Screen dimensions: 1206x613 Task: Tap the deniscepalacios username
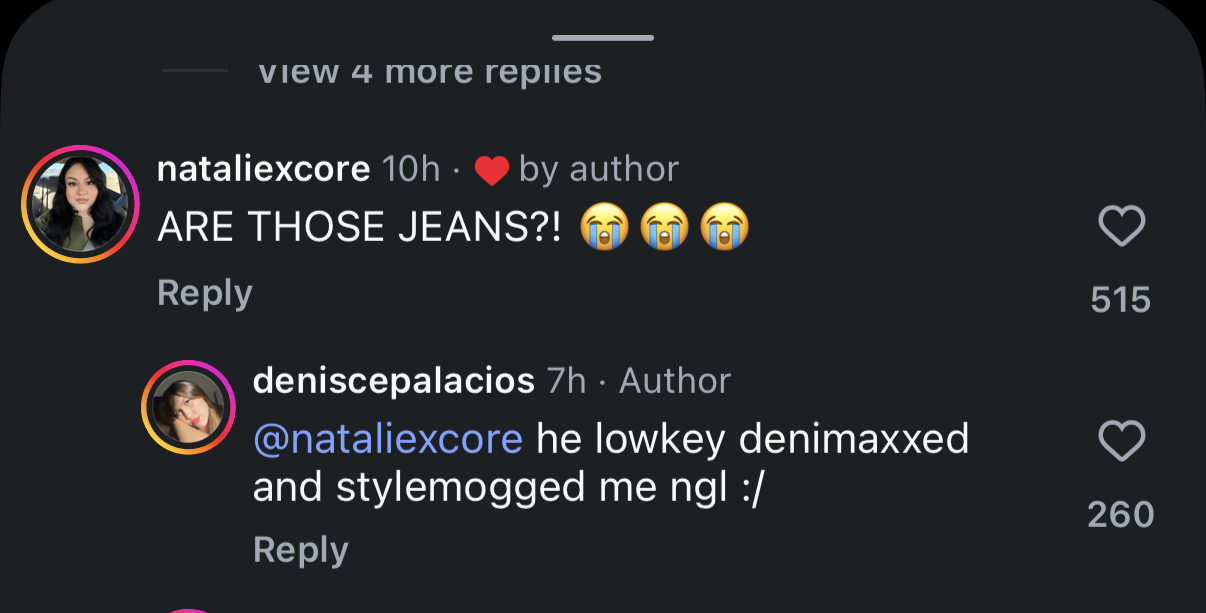[394, 381]
